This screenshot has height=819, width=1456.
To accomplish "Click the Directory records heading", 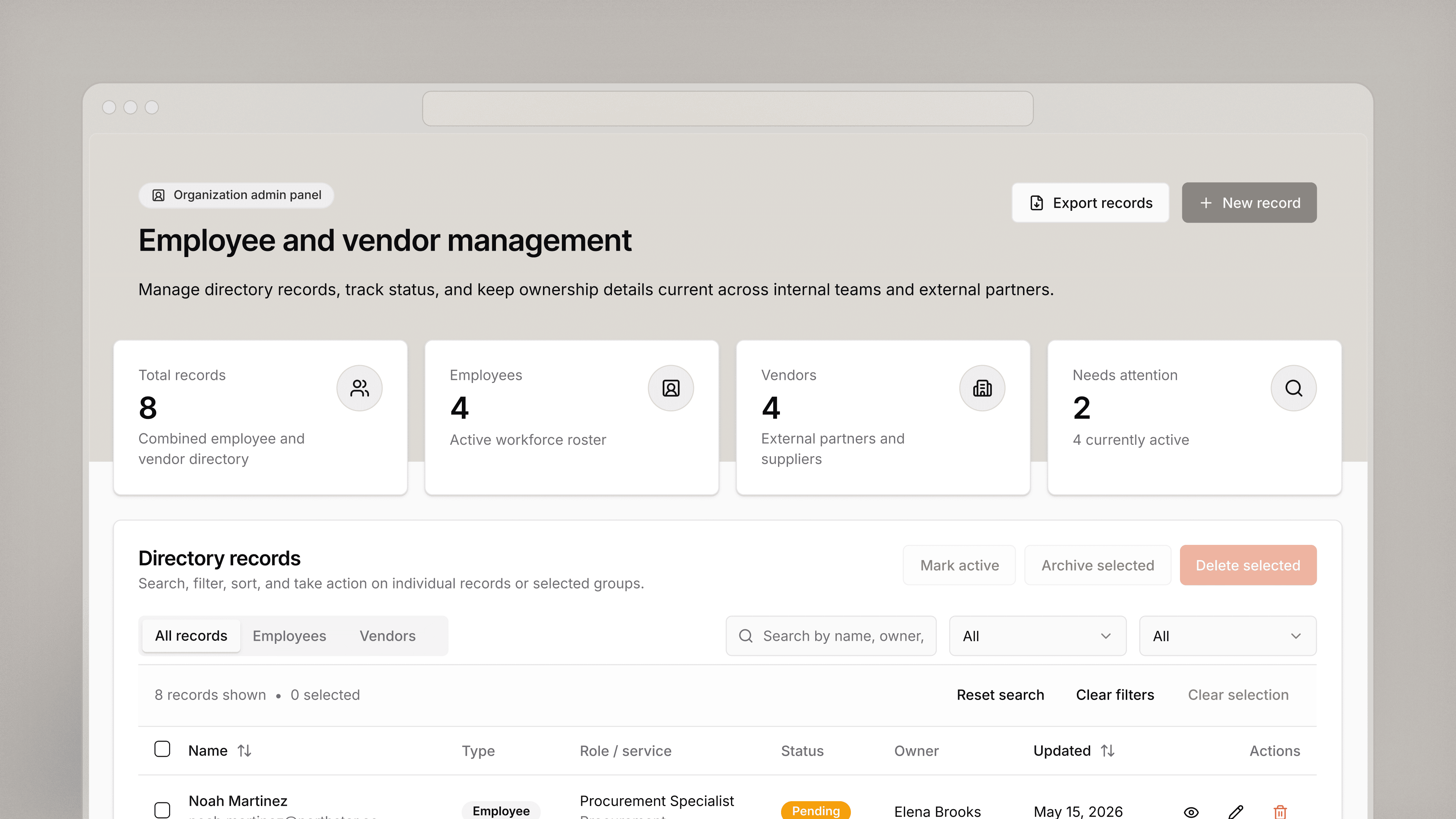I will [219, 559].
